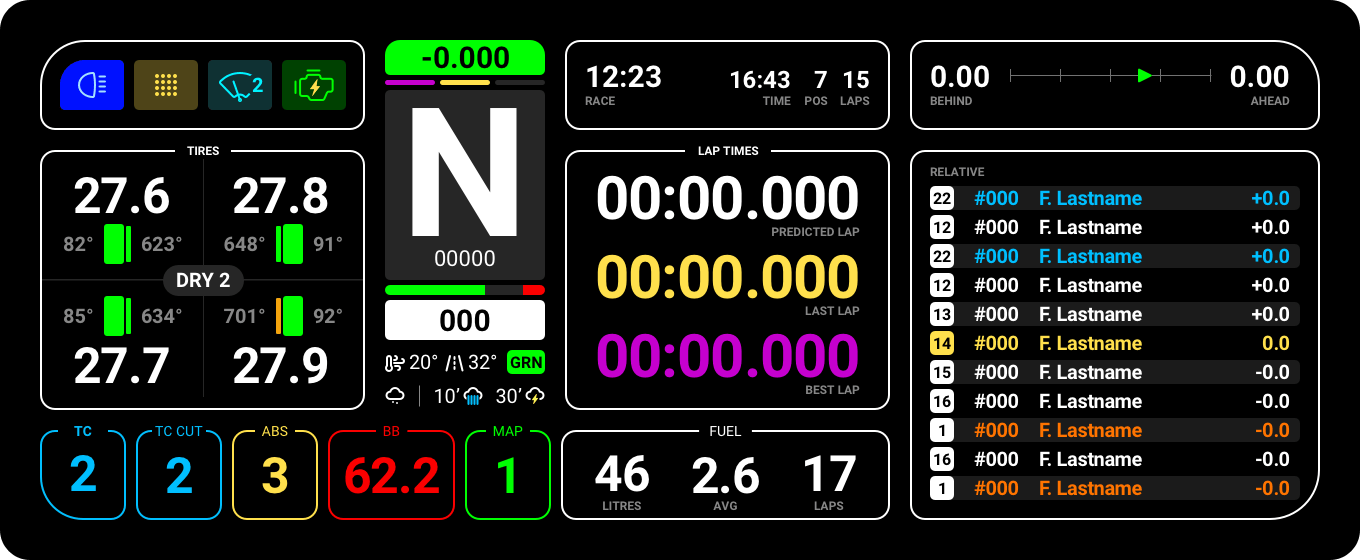1360x560 pixels.
Task: Click the green arrow on gap line
Action: click(x=1145, y=75)
